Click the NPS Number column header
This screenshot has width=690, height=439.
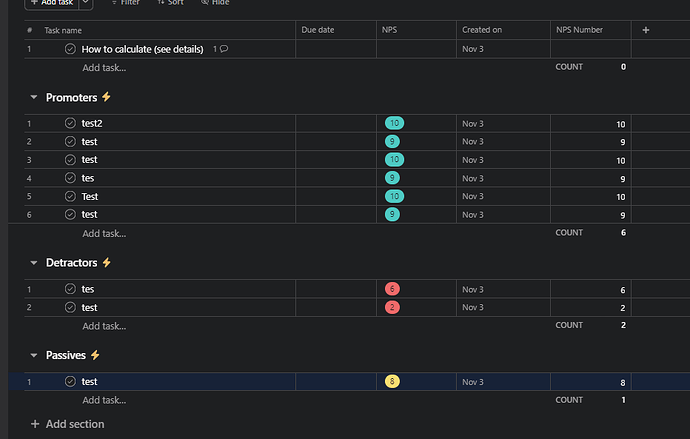(579, 30)
